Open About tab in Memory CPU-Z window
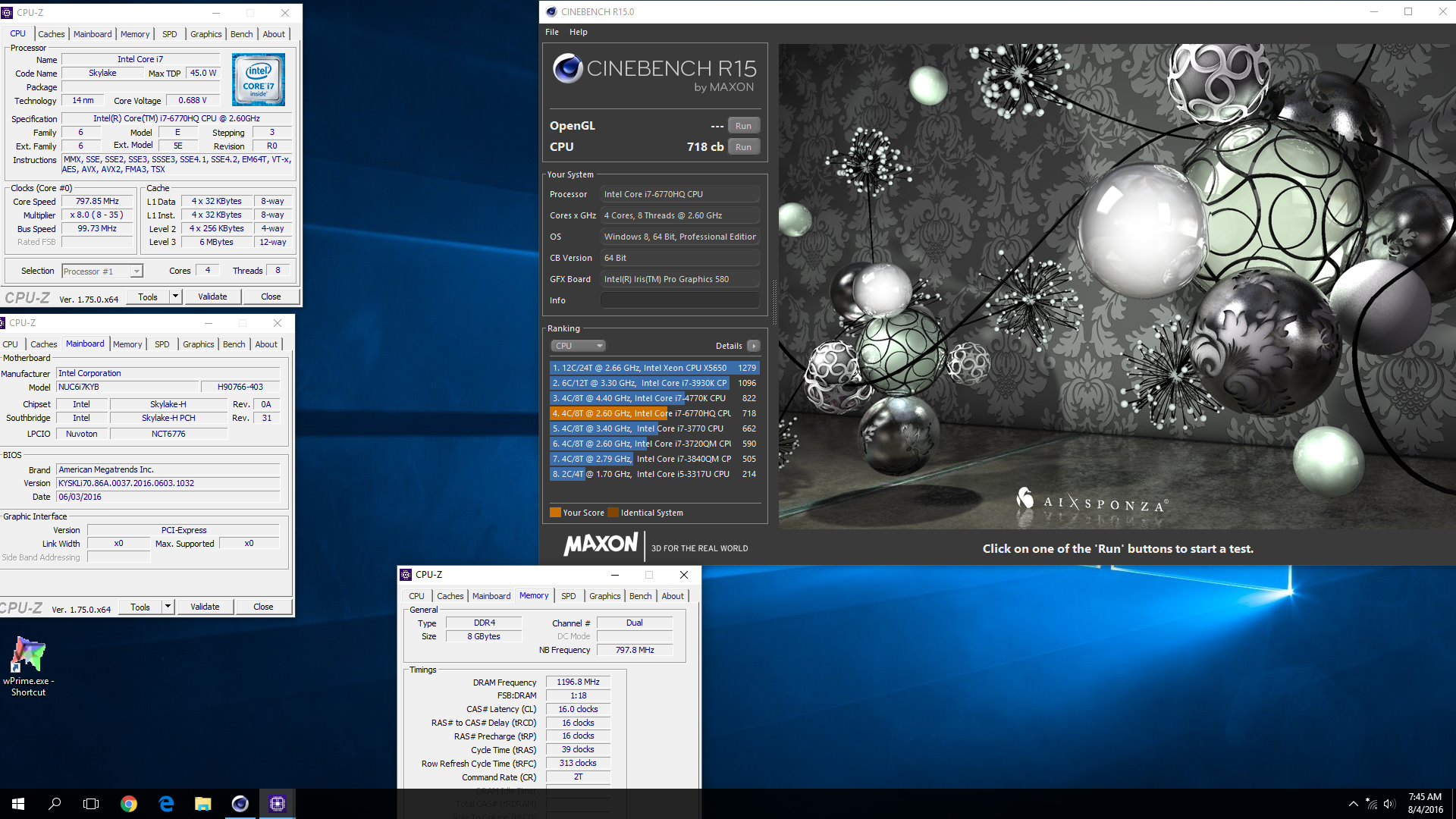Screen dimensions: 1456x819 coord(673,596)
